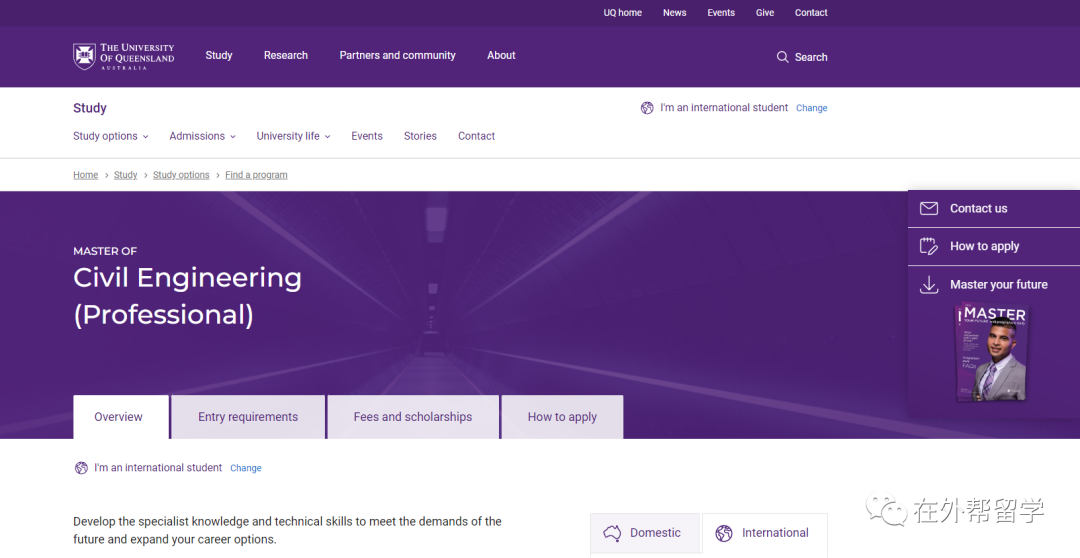
Task: Click the Events link in top bar
Action: [721, 12]
